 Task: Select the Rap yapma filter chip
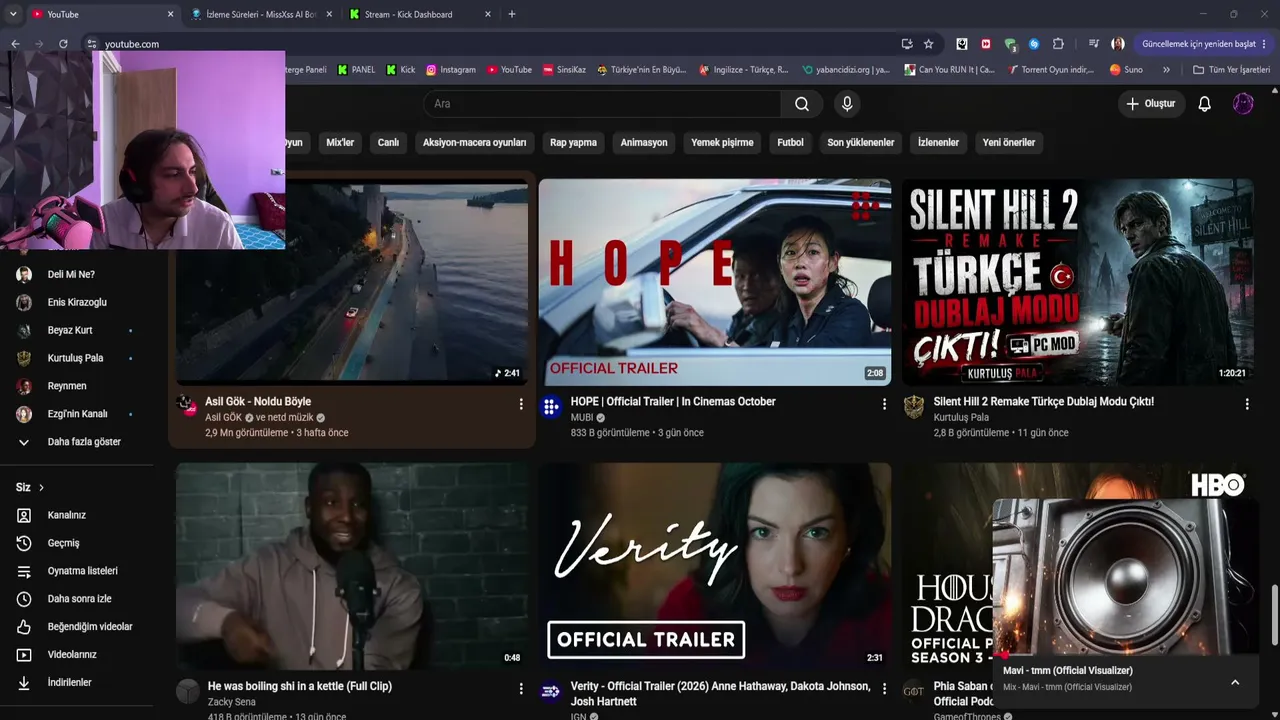573,143
